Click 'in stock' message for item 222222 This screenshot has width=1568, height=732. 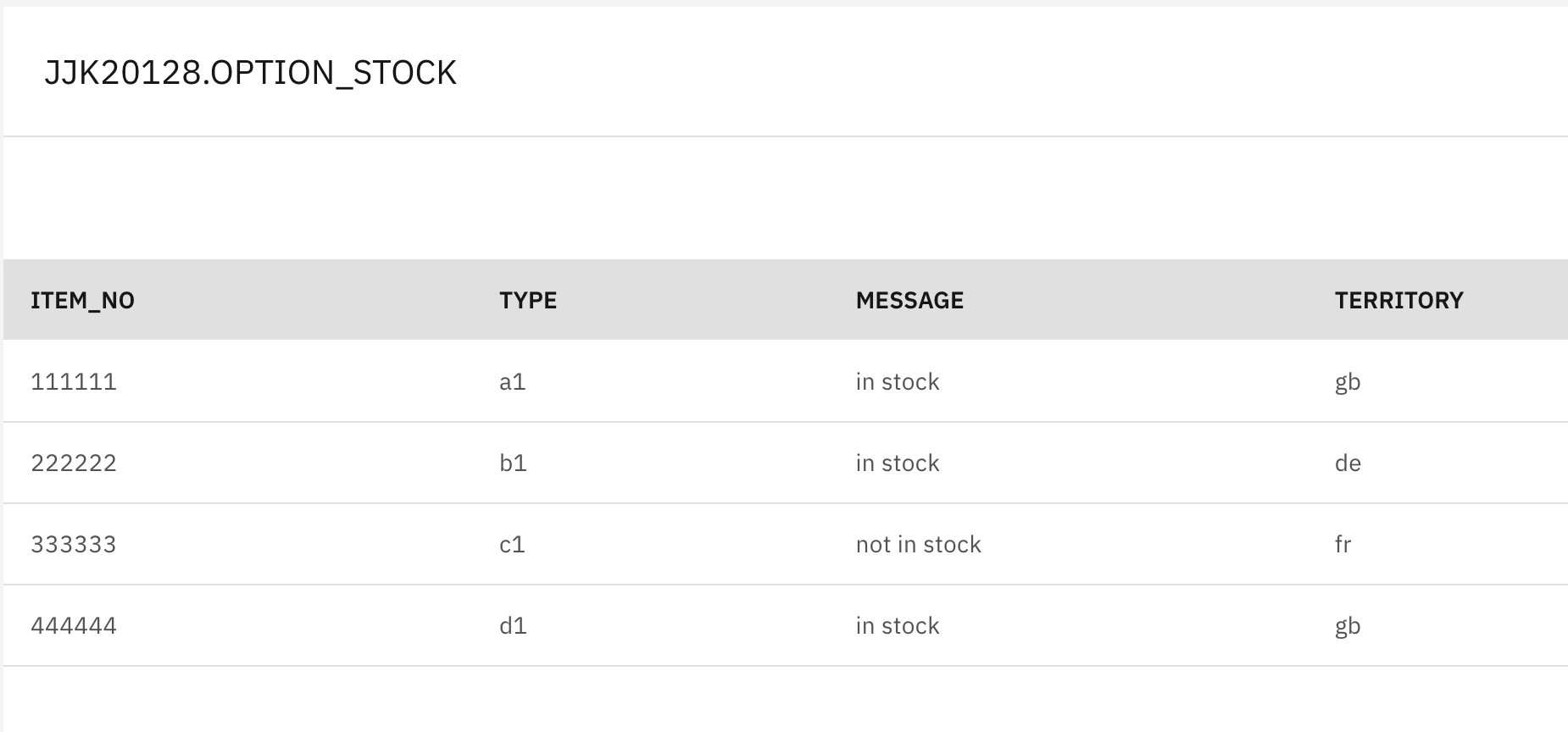coord(898,463)
